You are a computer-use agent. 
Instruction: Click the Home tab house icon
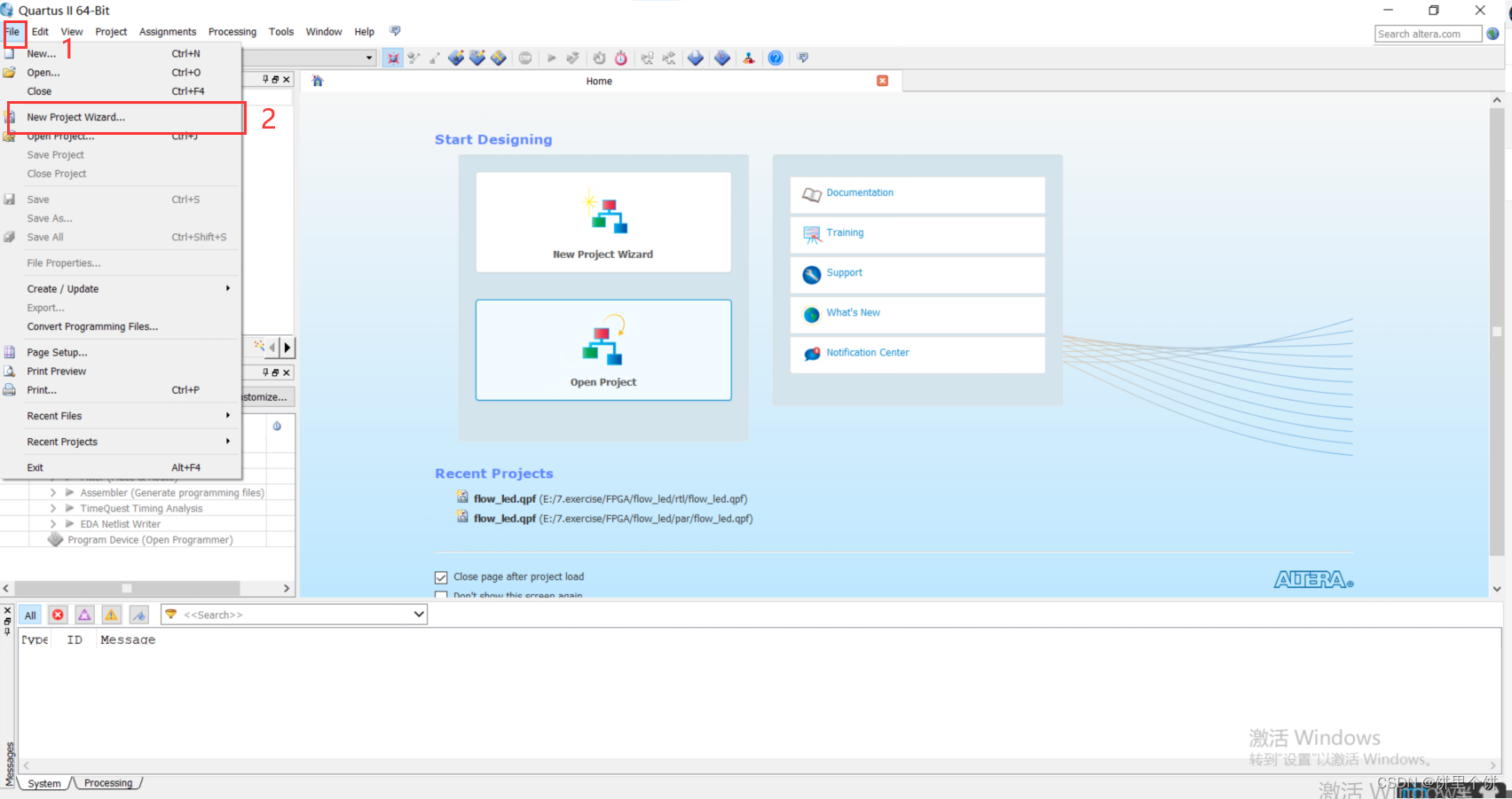coord(318,81)
